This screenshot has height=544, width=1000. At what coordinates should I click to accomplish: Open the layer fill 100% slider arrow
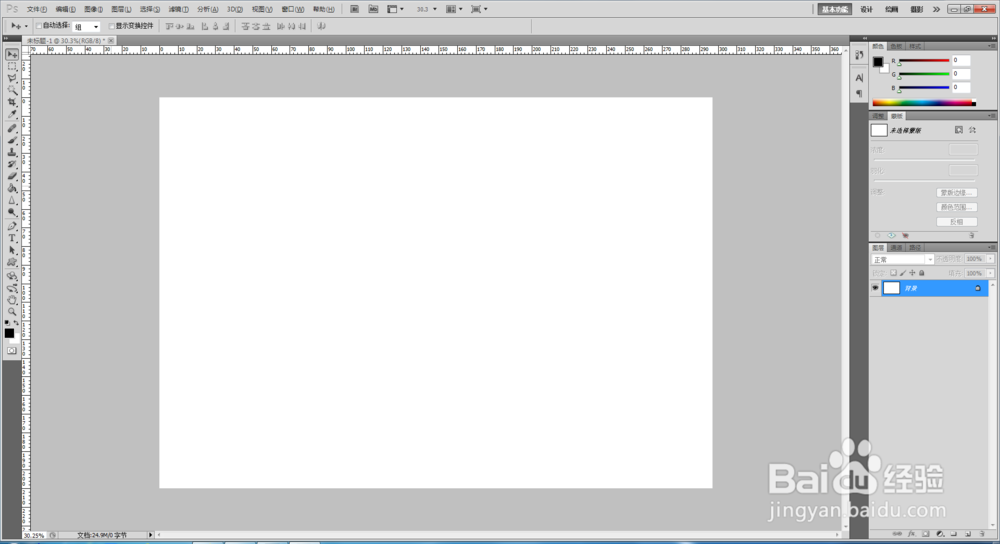990,273
